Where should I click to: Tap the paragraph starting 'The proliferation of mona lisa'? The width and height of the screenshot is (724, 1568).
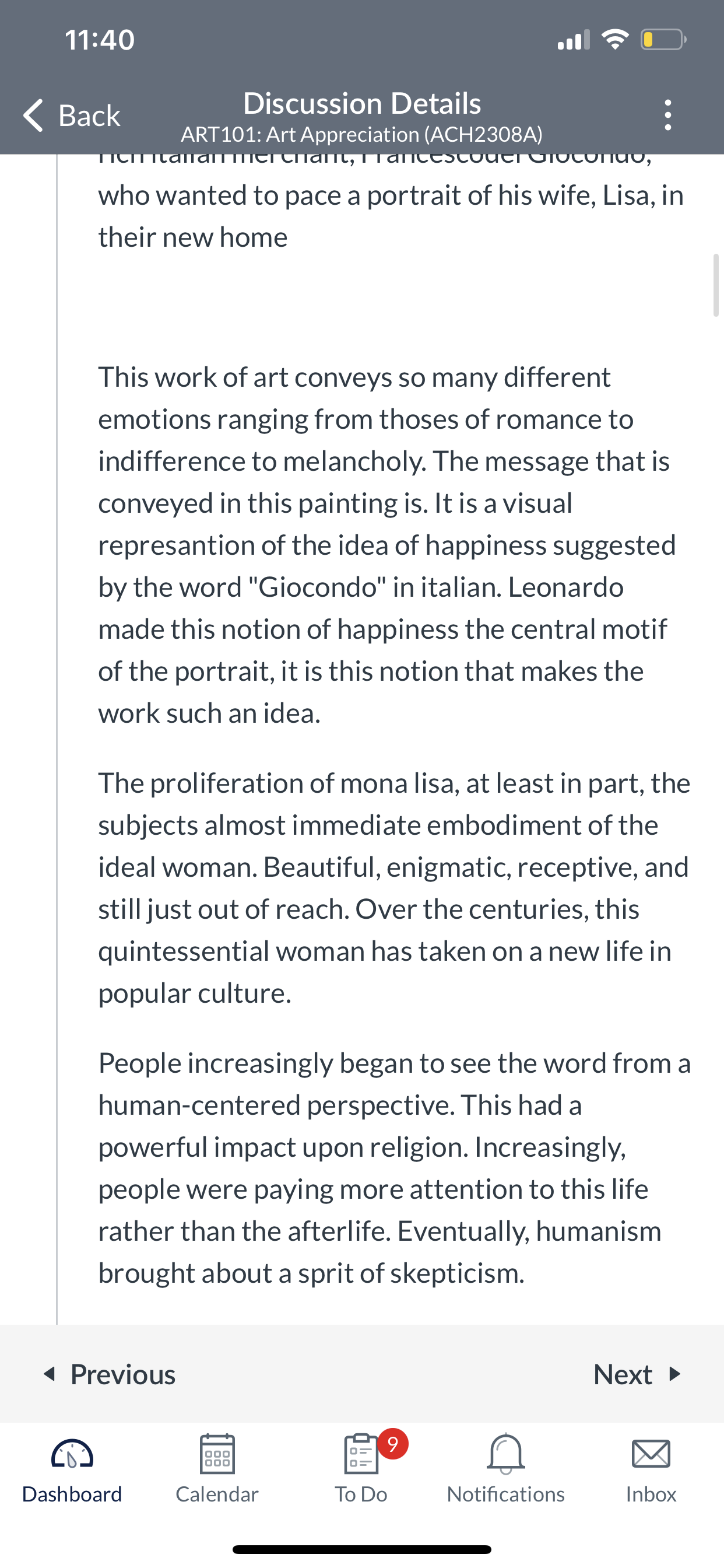(394, 888)
